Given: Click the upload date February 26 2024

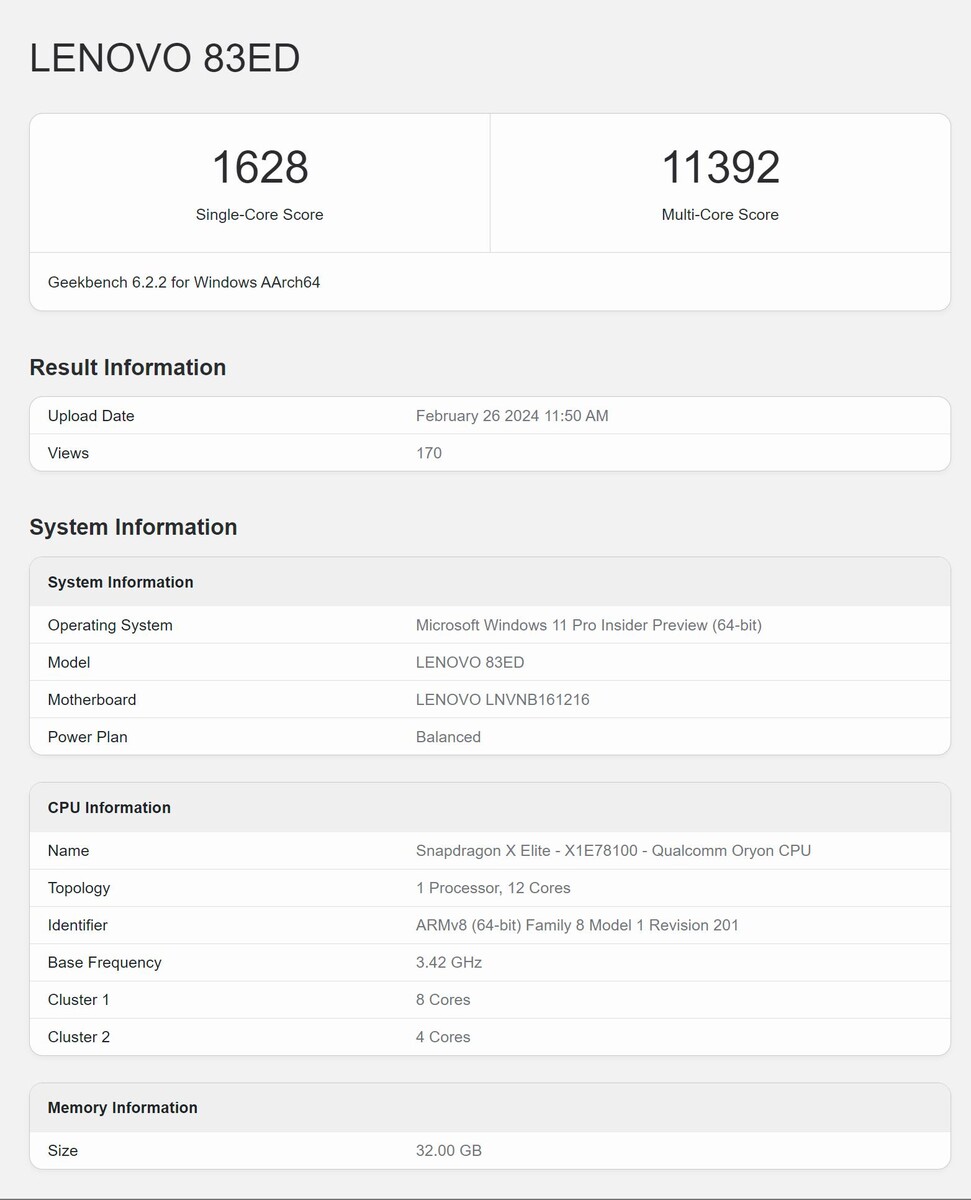Looking at the screenshot, I should (512, 416).
